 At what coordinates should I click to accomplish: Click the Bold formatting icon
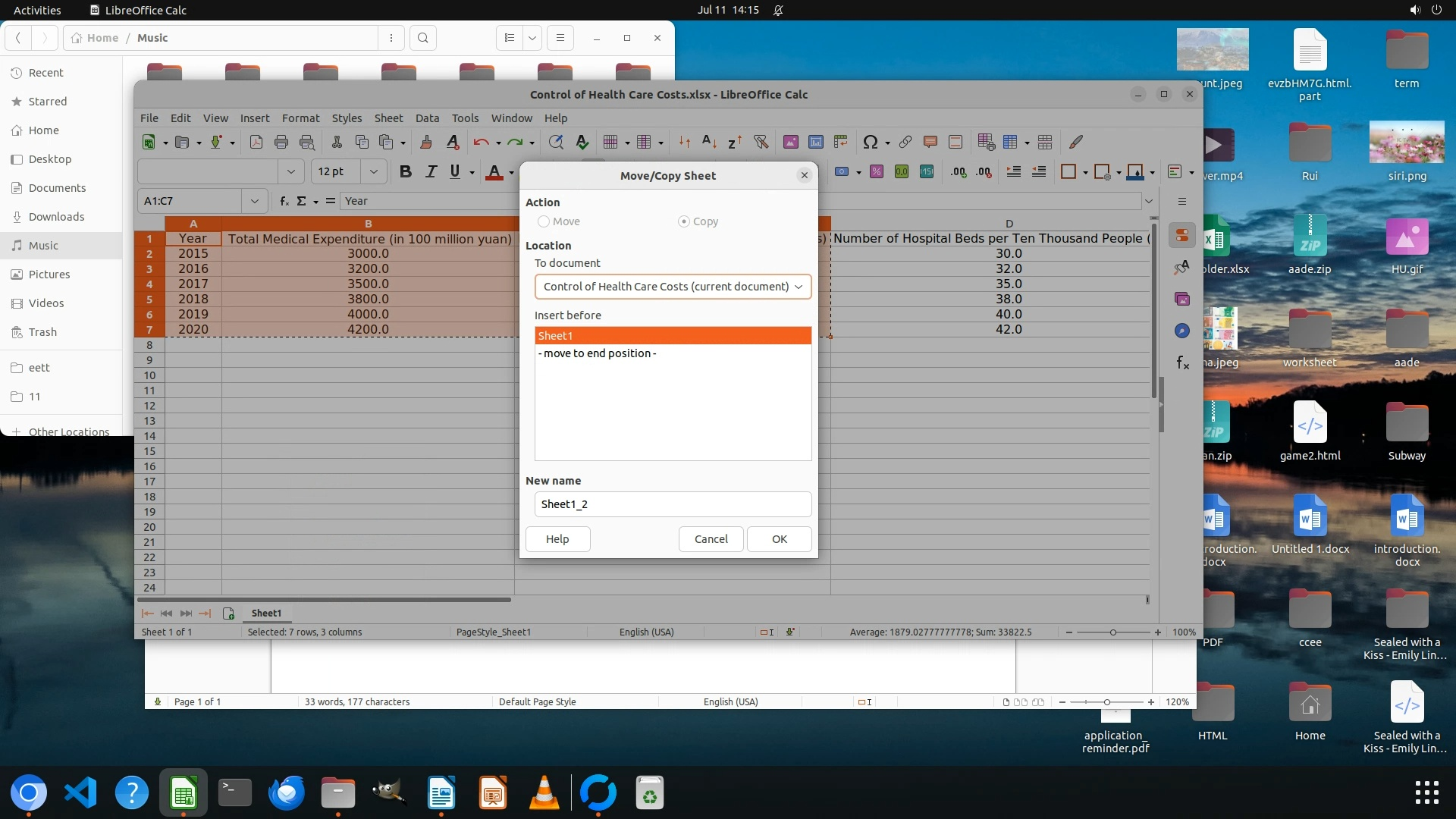pyautogui.click(x=406, y=171)
